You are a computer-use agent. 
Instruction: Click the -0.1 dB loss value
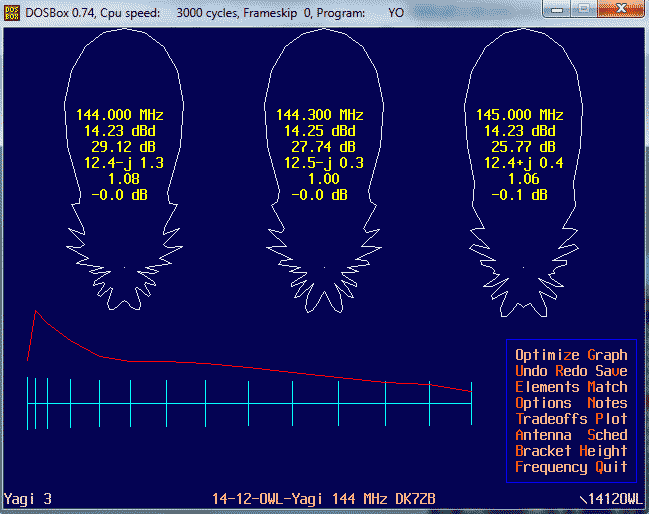[x=519, y=195]
